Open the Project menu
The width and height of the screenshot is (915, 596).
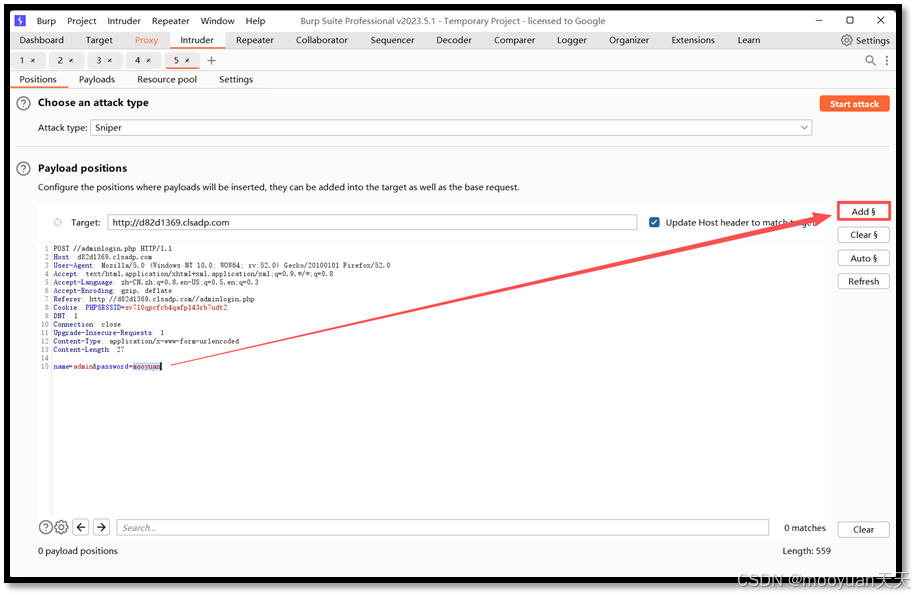pos(82,21)
